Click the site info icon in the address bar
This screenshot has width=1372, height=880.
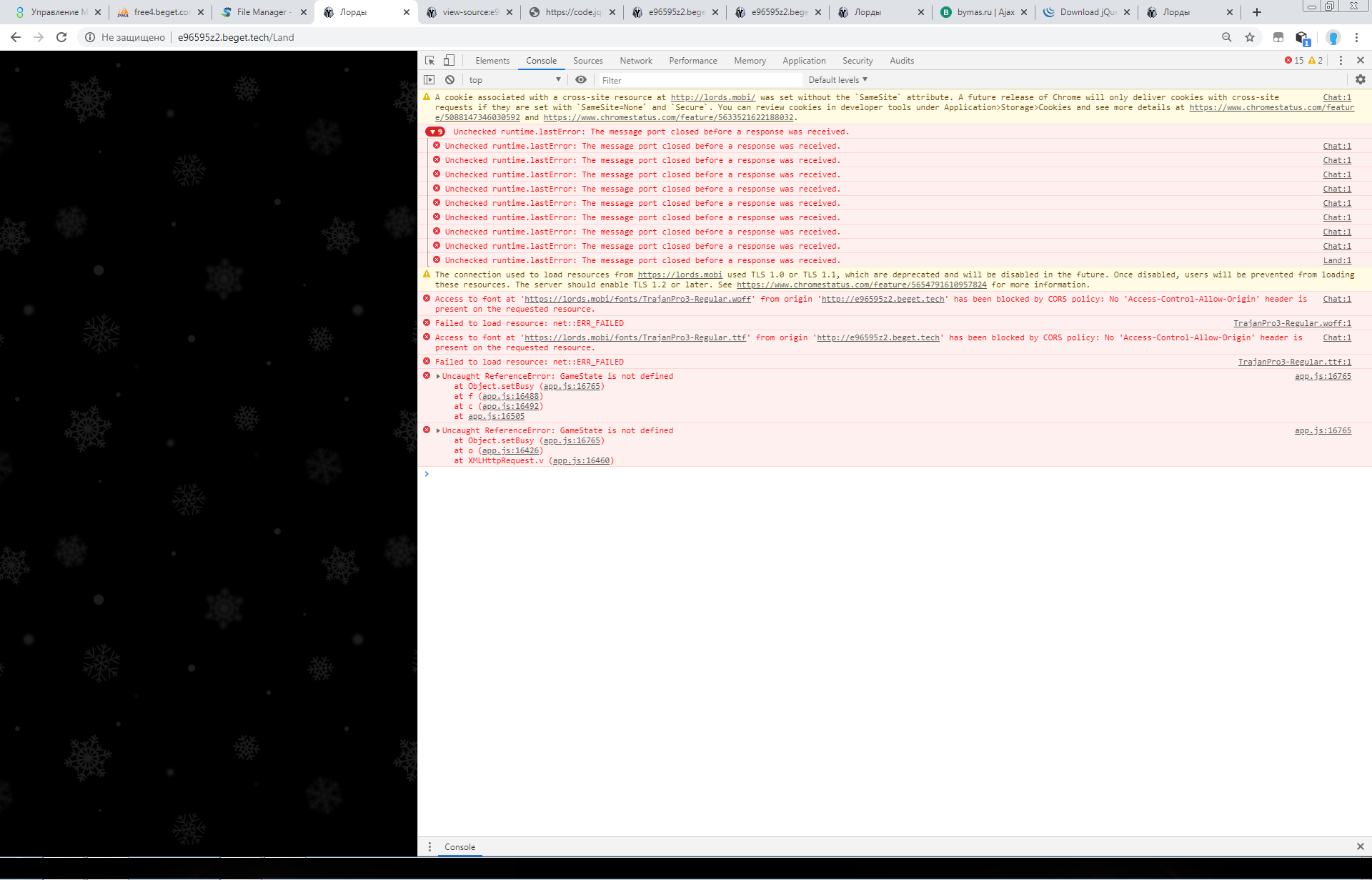(90, 37)
